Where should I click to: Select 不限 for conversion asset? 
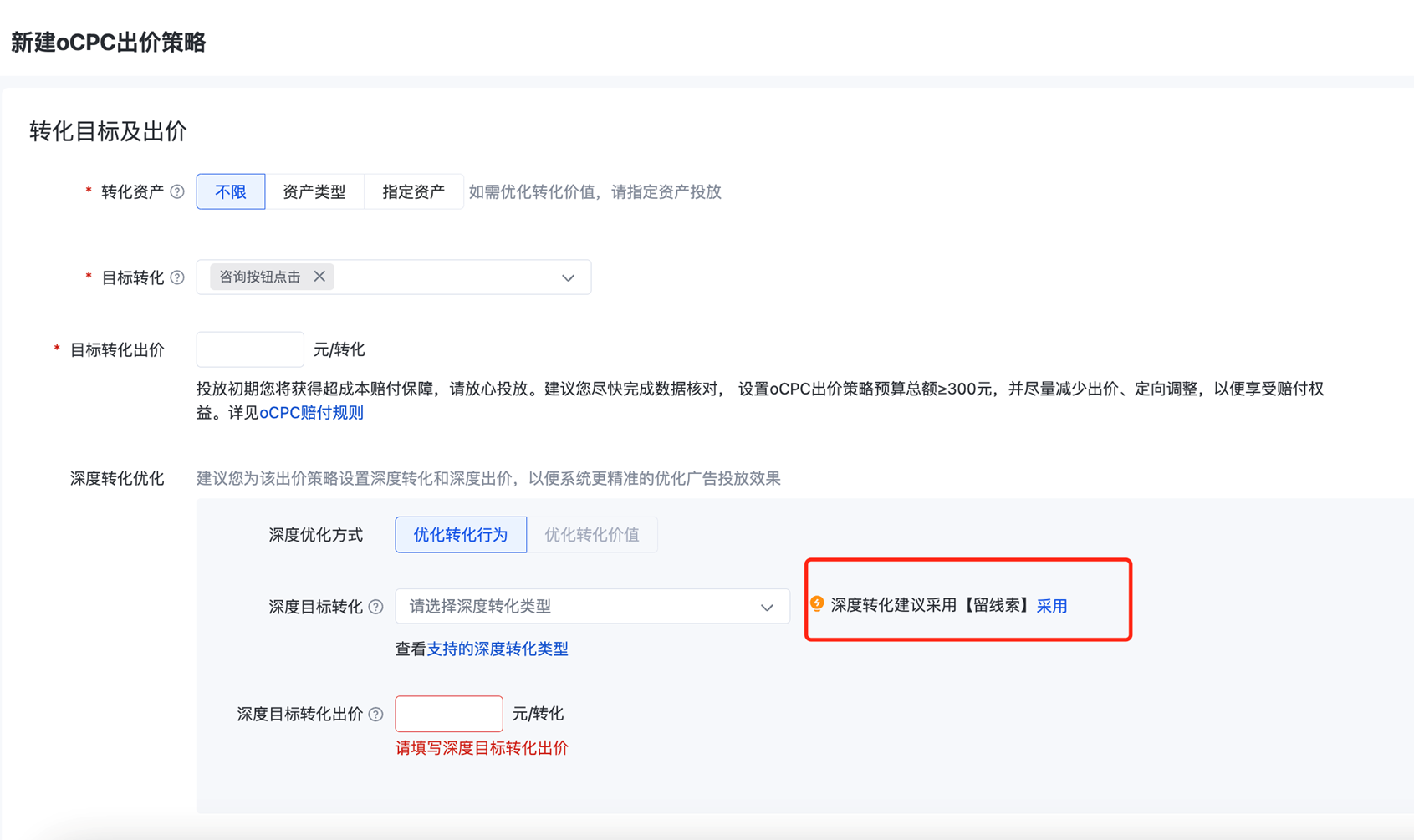point(231,191)
